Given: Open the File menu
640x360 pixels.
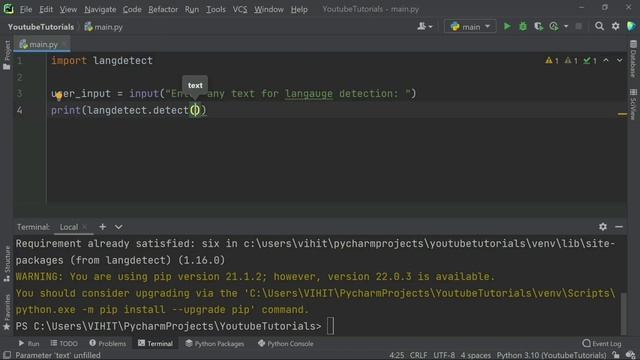Looking at the screenshot, I should (26, 9).
